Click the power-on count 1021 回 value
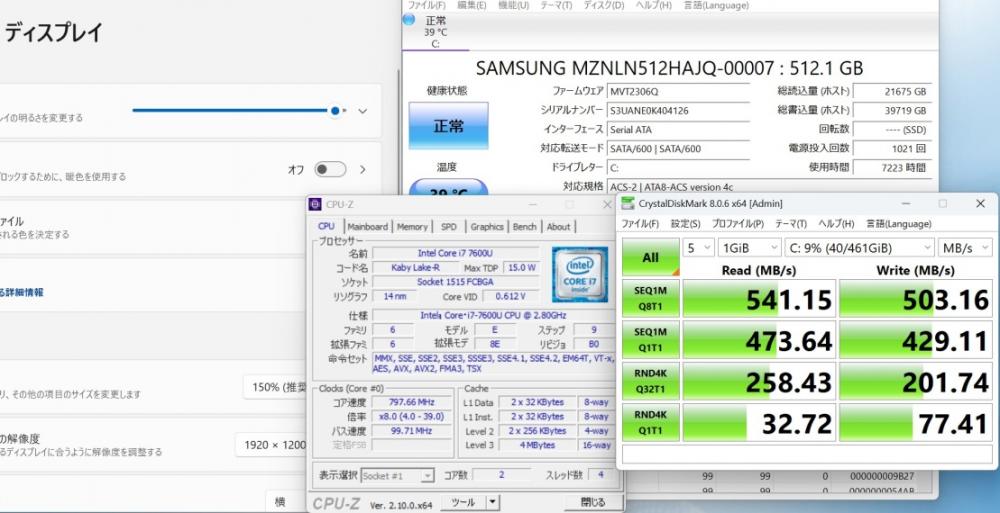 tap(892, 149)
